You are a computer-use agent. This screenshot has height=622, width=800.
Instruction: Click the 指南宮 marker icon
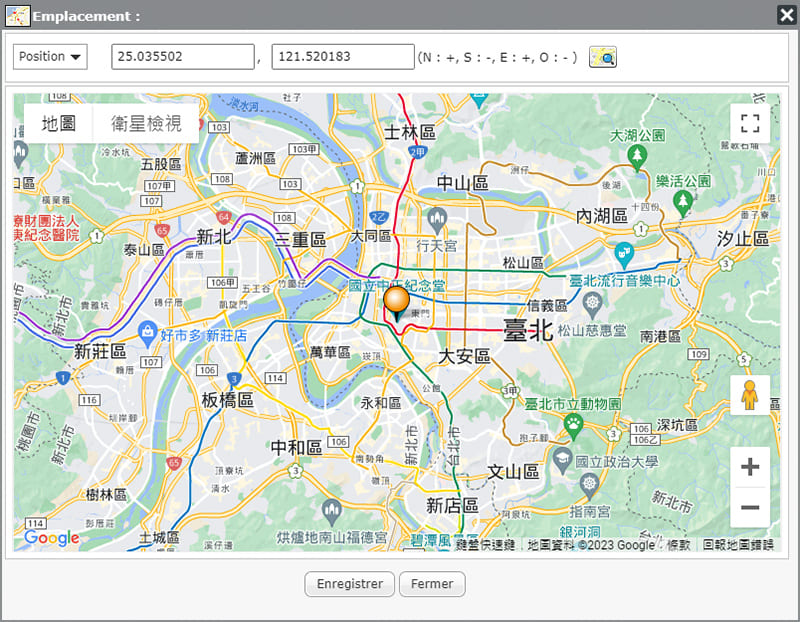click(589, 485)
